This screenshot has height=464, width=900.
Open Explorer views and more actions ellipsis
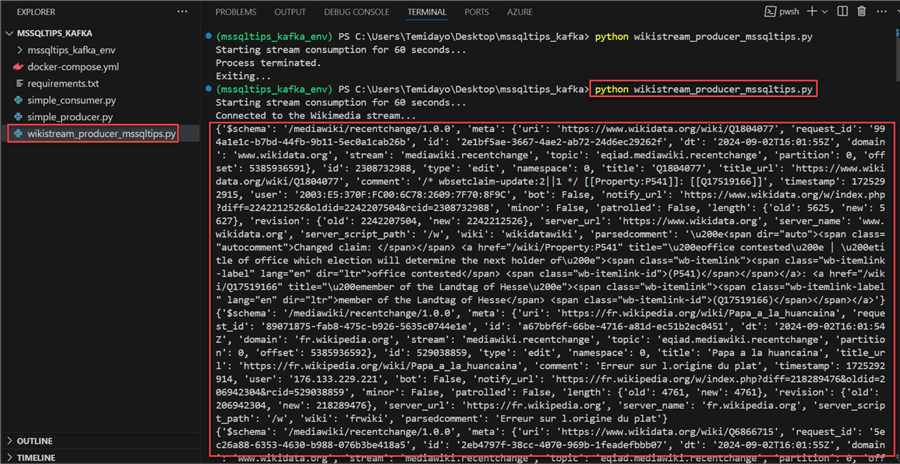183,11
